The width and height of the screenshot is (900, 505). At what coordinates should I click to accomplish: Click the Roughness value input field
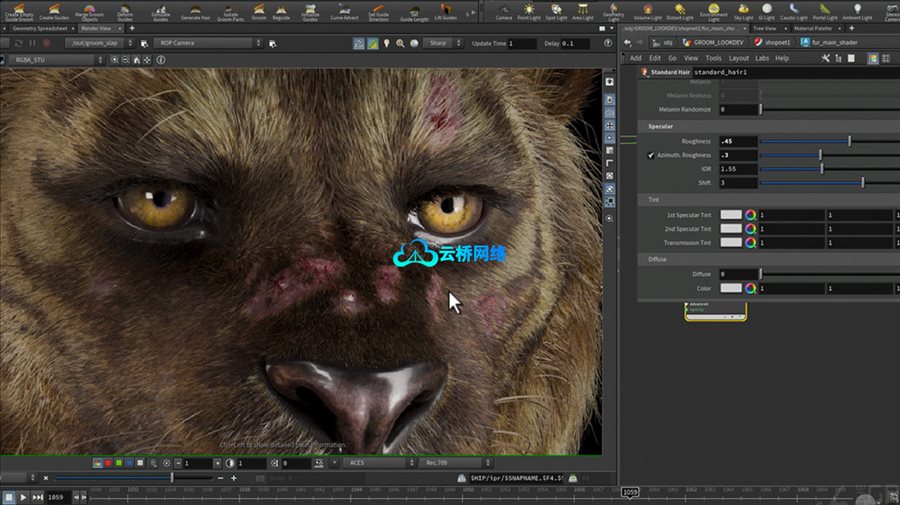[x=738, y=141]
